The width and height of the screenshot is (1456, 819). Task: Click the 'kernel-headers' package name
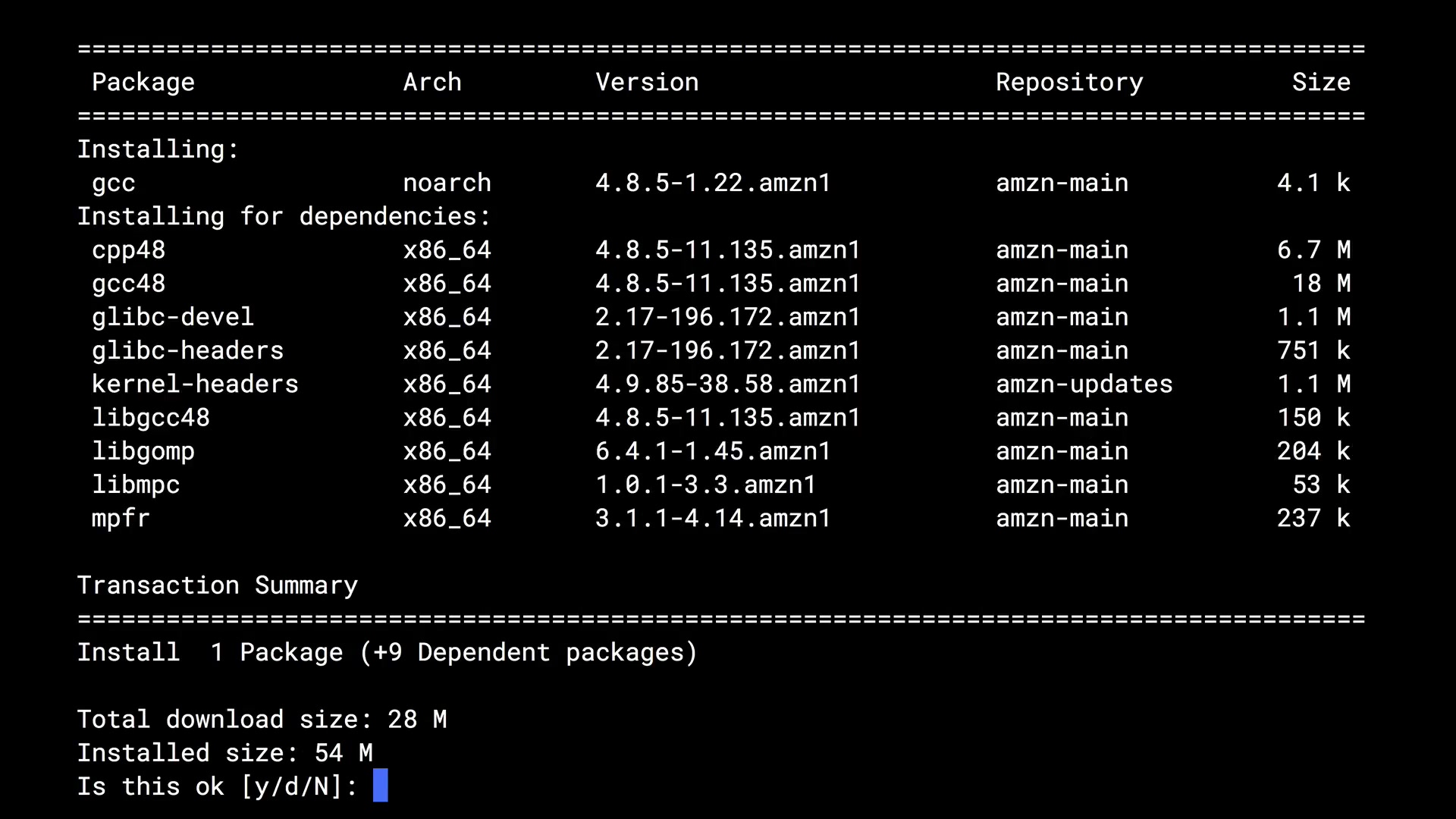195,384
